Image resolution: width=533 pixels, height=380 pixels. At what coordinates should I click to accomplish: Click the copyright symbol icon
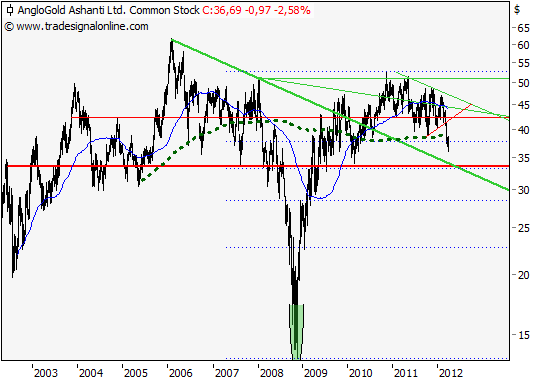coord(9,27)
